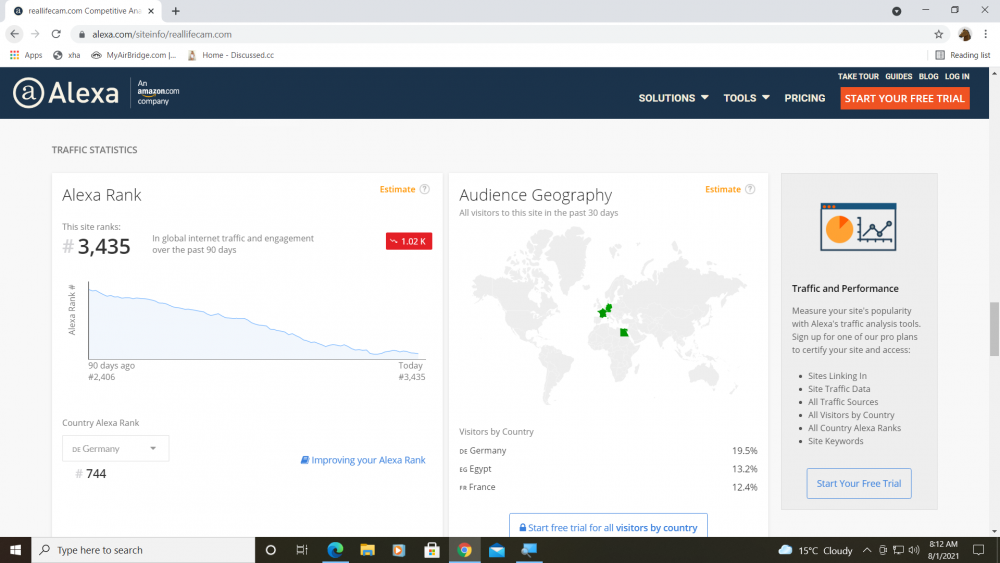Open Microsoft Edge from the taskbar
1000x563 pixels.
336,550
